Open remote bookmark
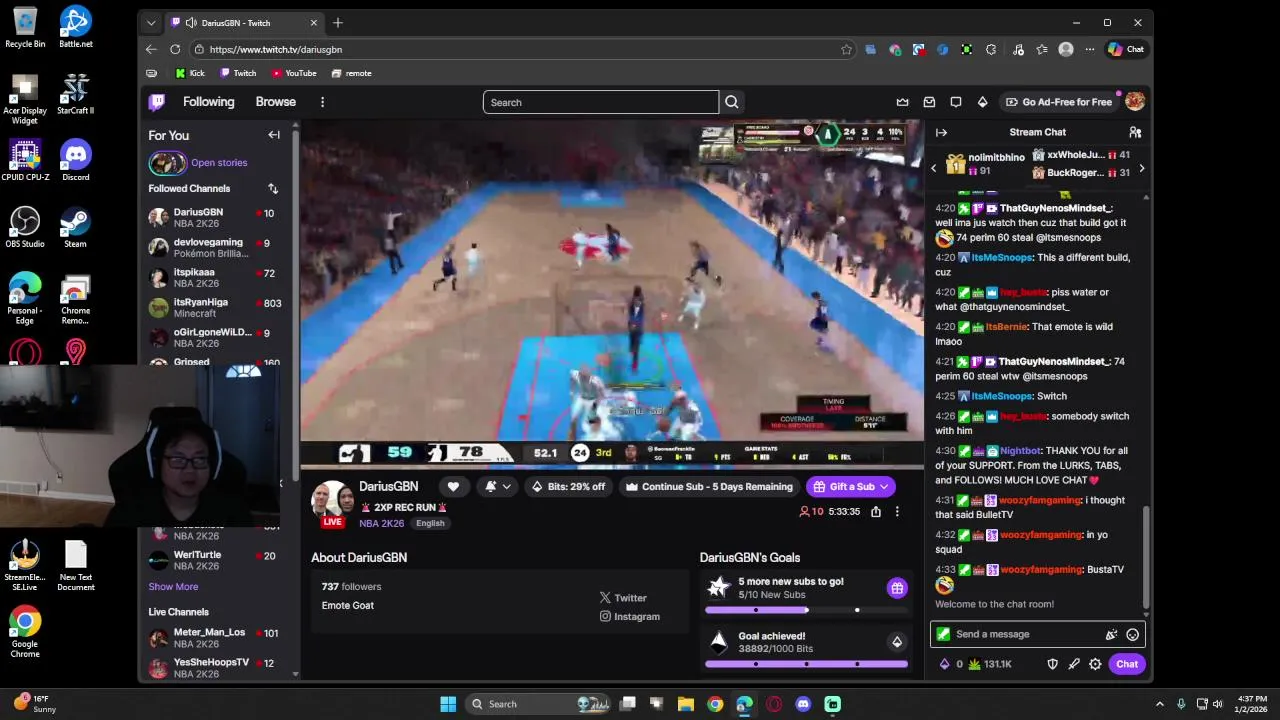The image size is (1280, 720). click(351, 73)
